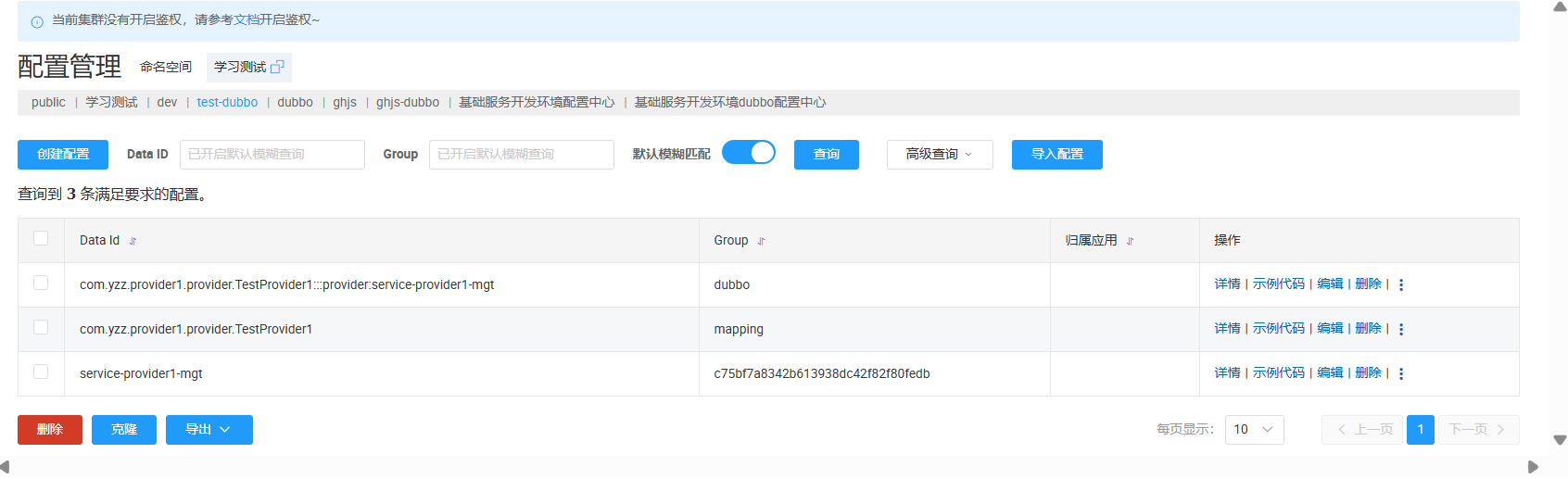Check the service-provider1-mgt row checkbox

coord(41,372)
